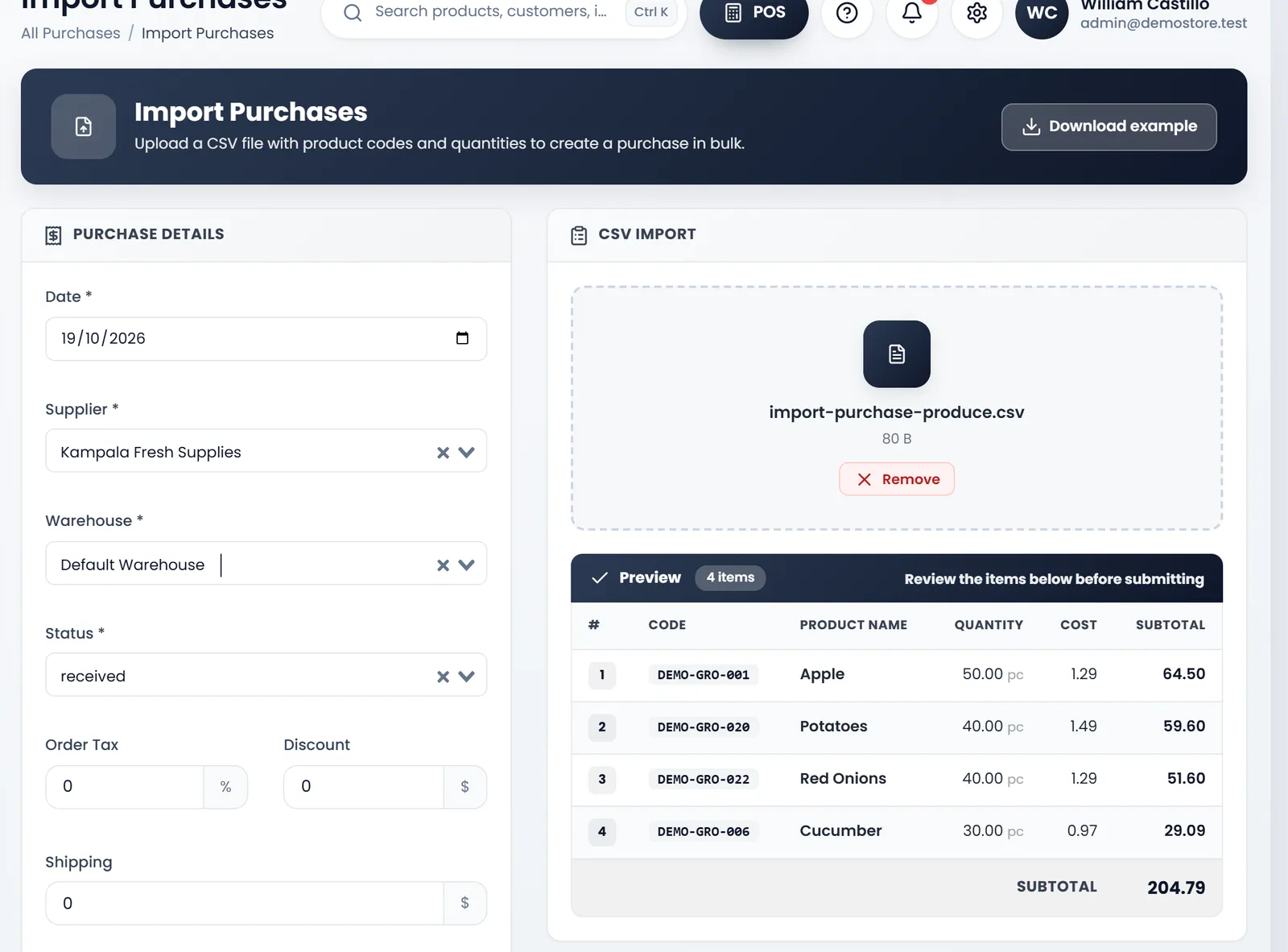Click the DEMO-GRO-020 code cell

coord(704,727)
